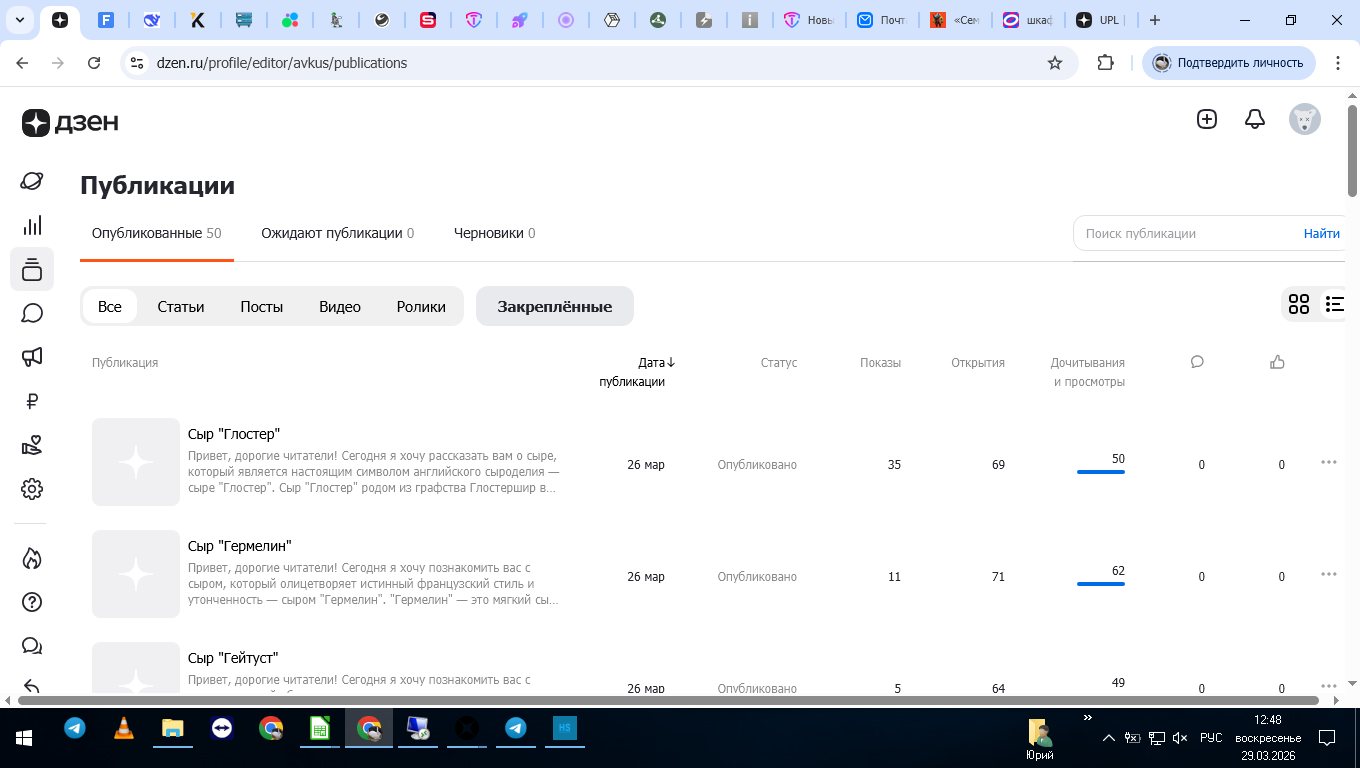1360x768 pixels.
Task: Launch VLC media player from taskbar
Action: tap(123, 728)
